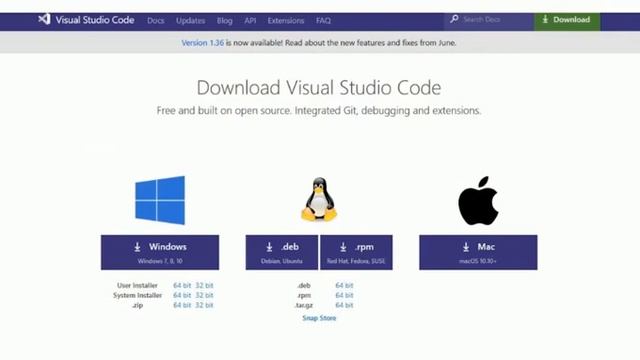
Task: Download the .rpm package button
Action: coord(356,252)
